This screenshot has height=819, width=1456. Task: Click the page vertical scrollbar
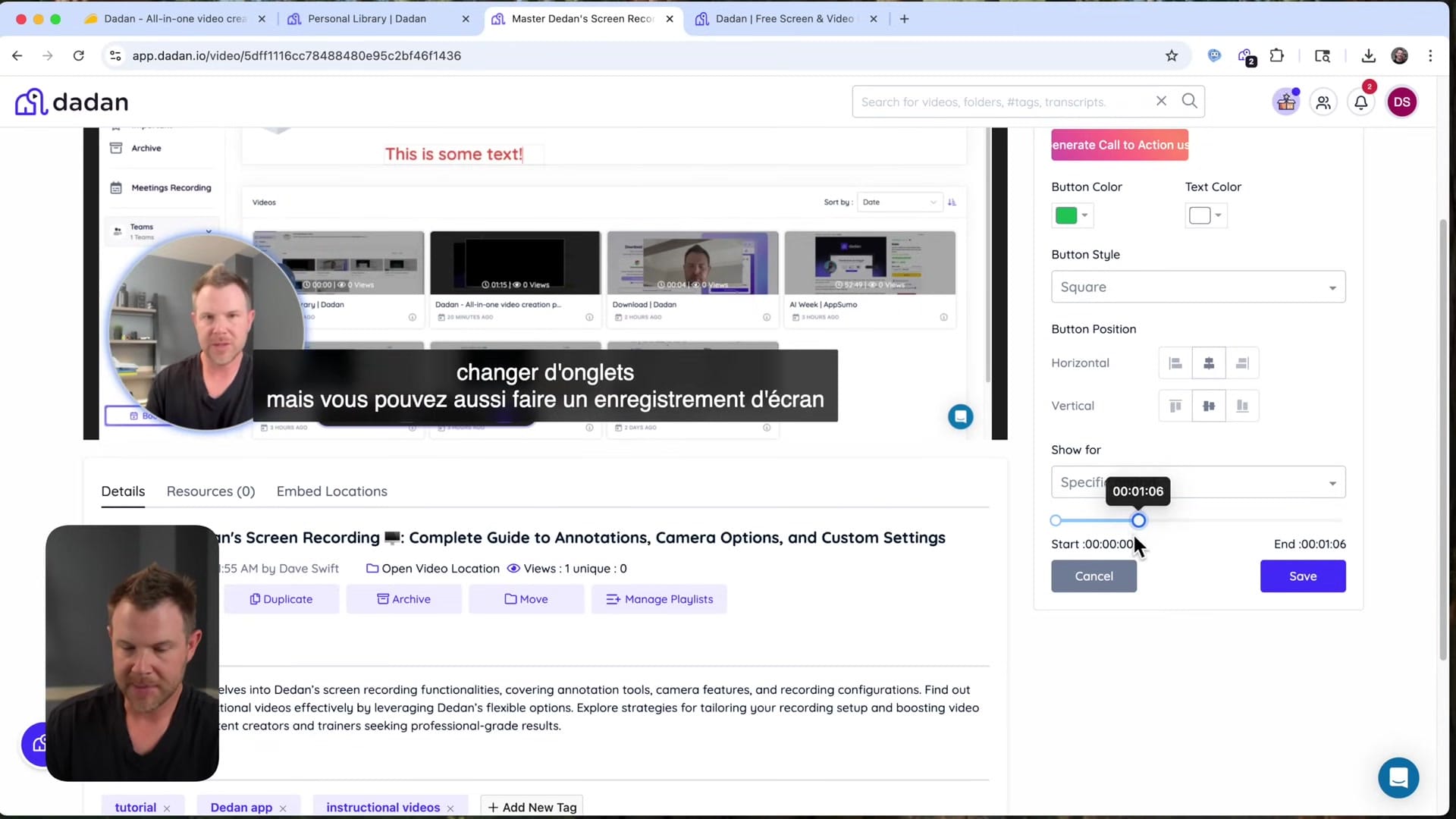click(x=1443, y=440)
